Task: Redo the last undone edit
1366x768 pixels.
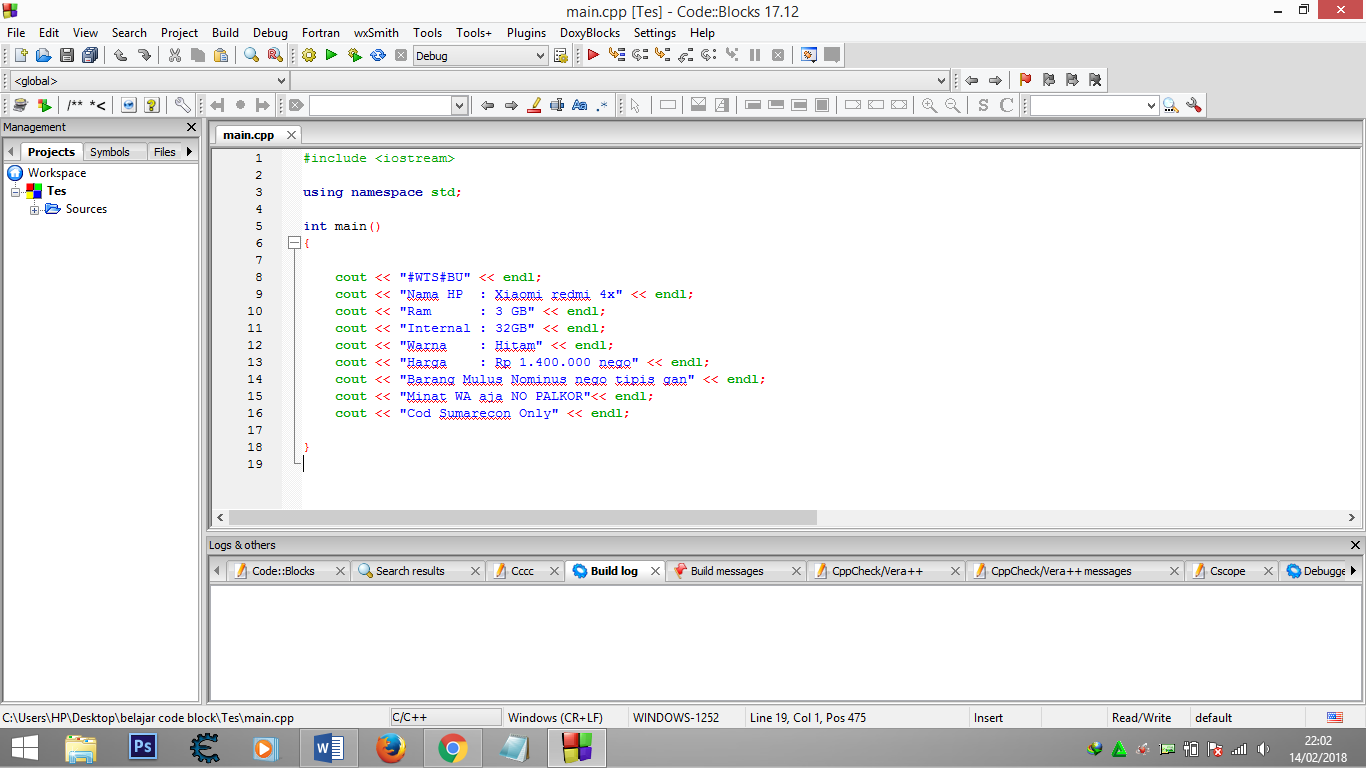Action: pos(144,55)
